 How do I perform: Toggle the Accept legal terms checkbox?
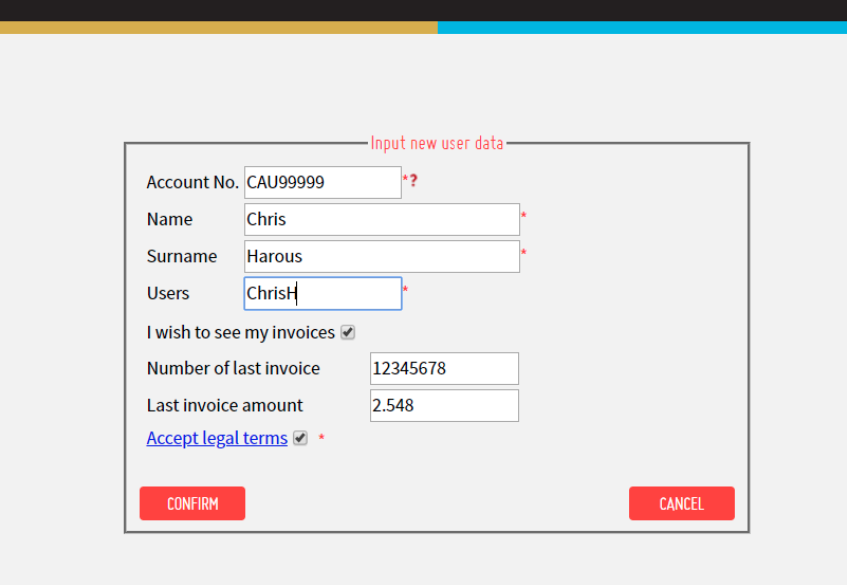pyautogui.click(x=300, y=438)
